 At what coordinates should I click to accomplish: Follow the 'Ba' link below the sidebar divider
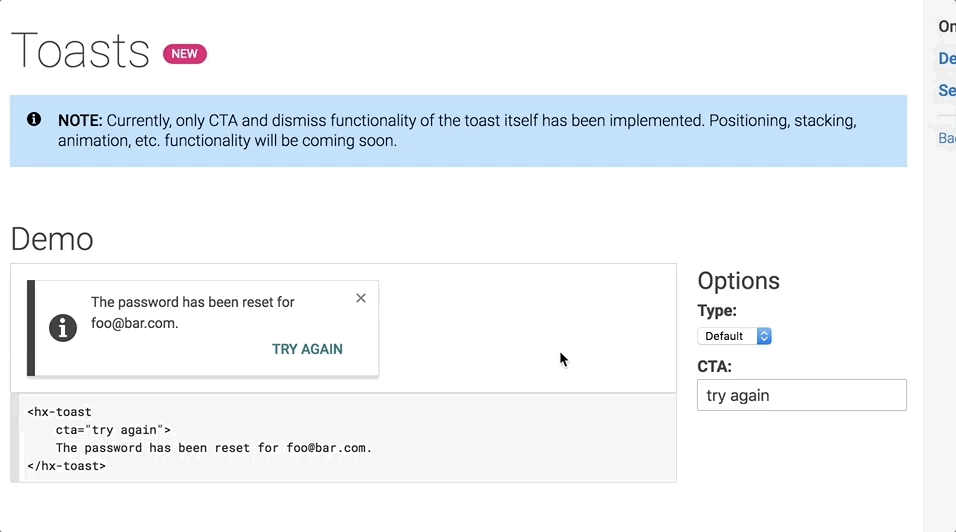(946, 138)
